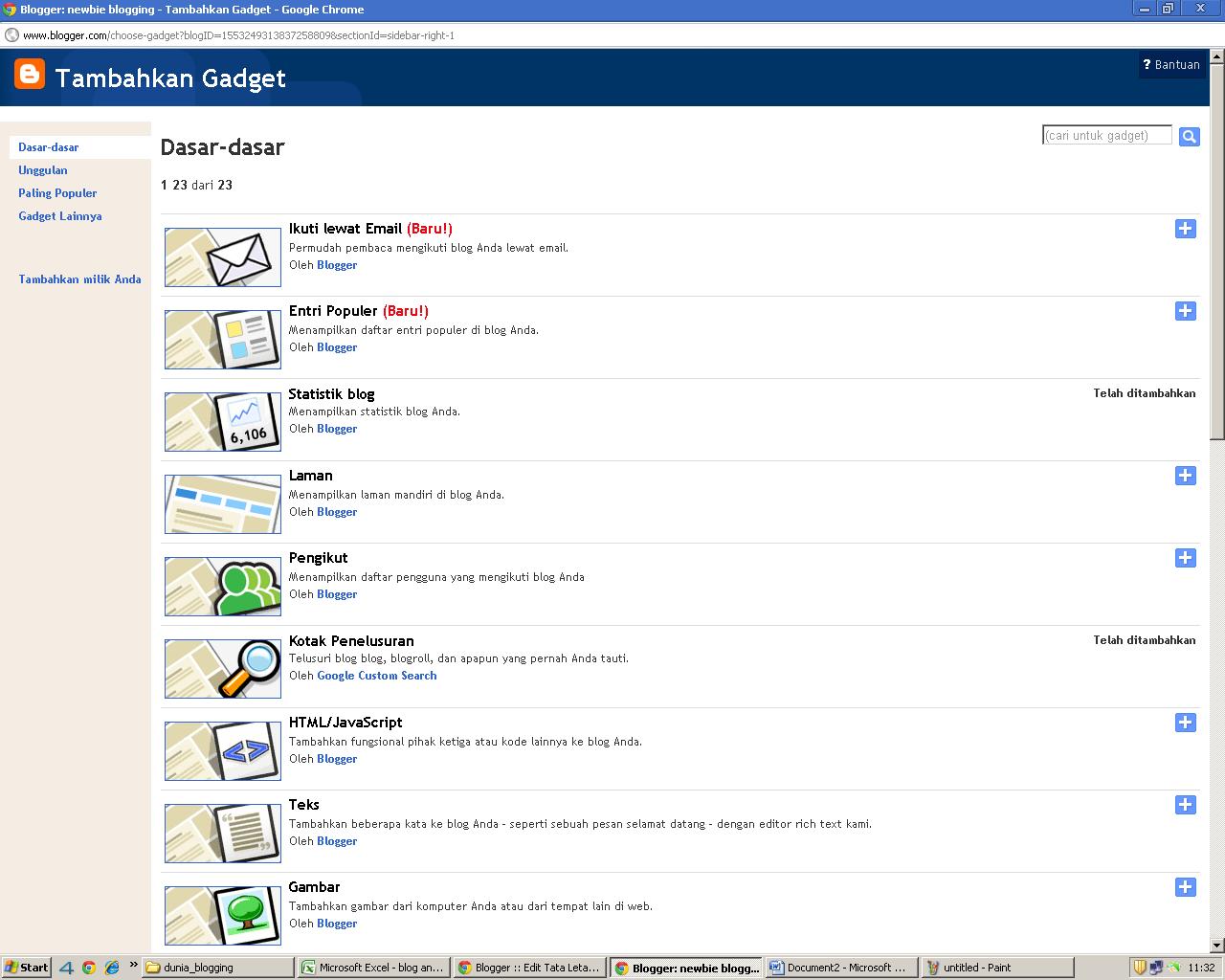Add the Entri Populer gadget plus icon

[x=1185, y=311]
